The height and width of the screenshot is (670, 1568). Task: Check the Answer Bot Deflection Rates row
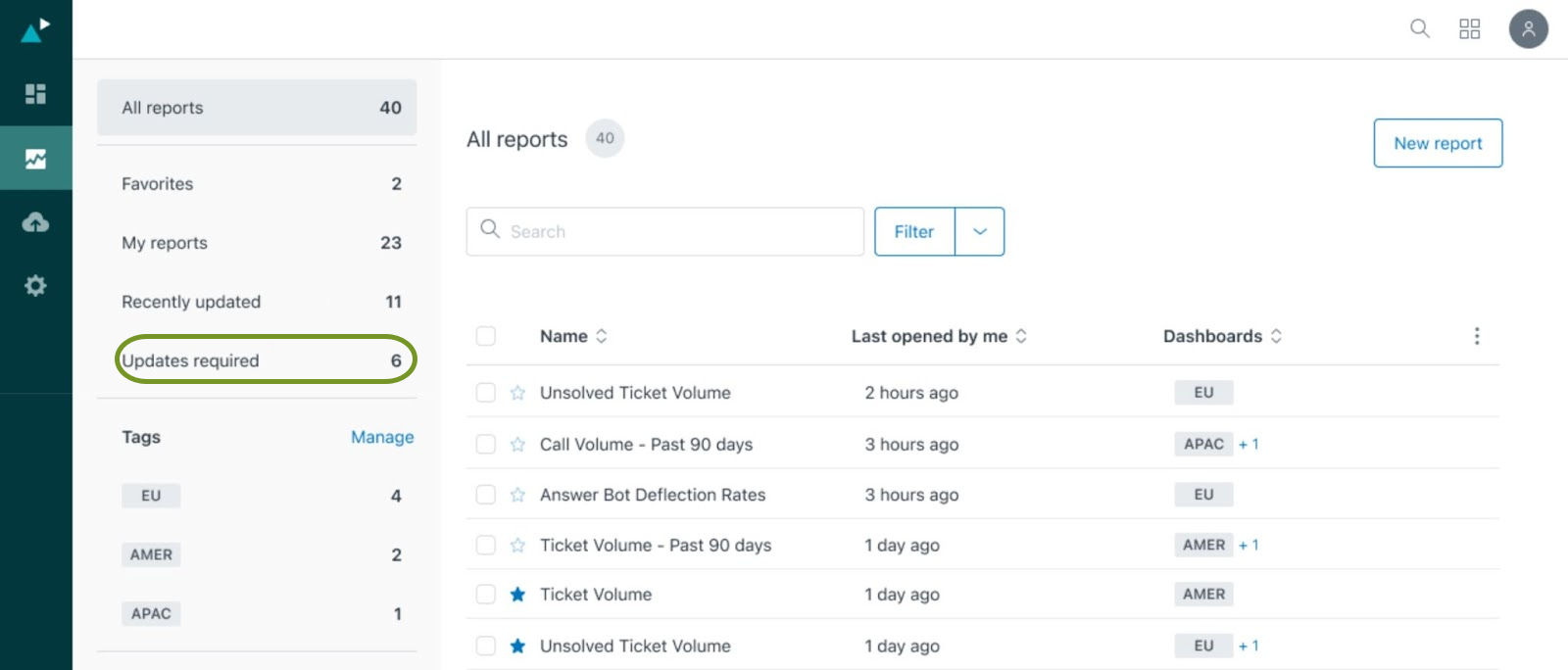pos(485,495)
